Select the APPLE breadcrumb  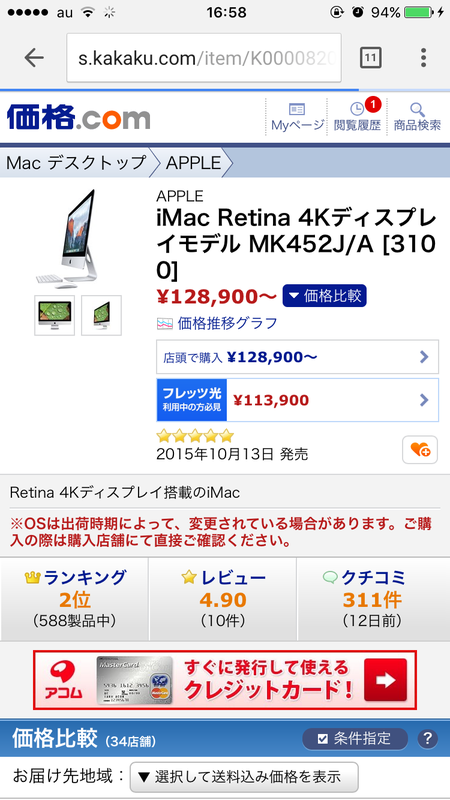click(194, 163)
